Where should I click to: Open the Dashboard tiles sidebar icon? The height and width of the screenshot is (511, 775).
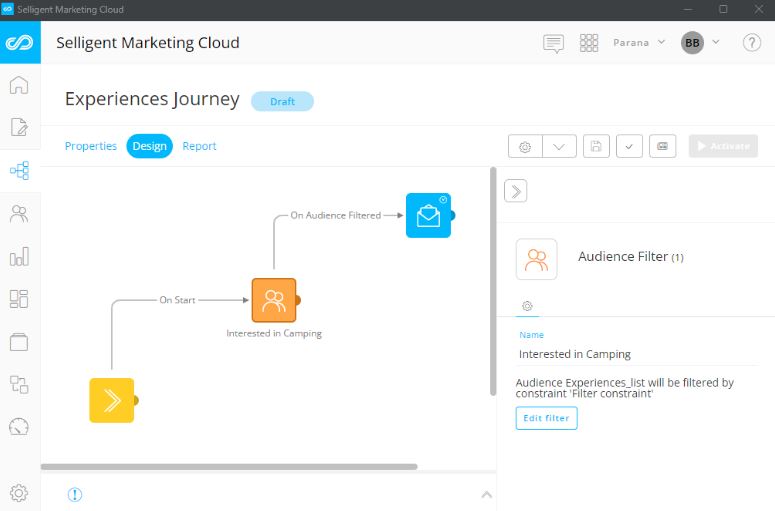19,299
